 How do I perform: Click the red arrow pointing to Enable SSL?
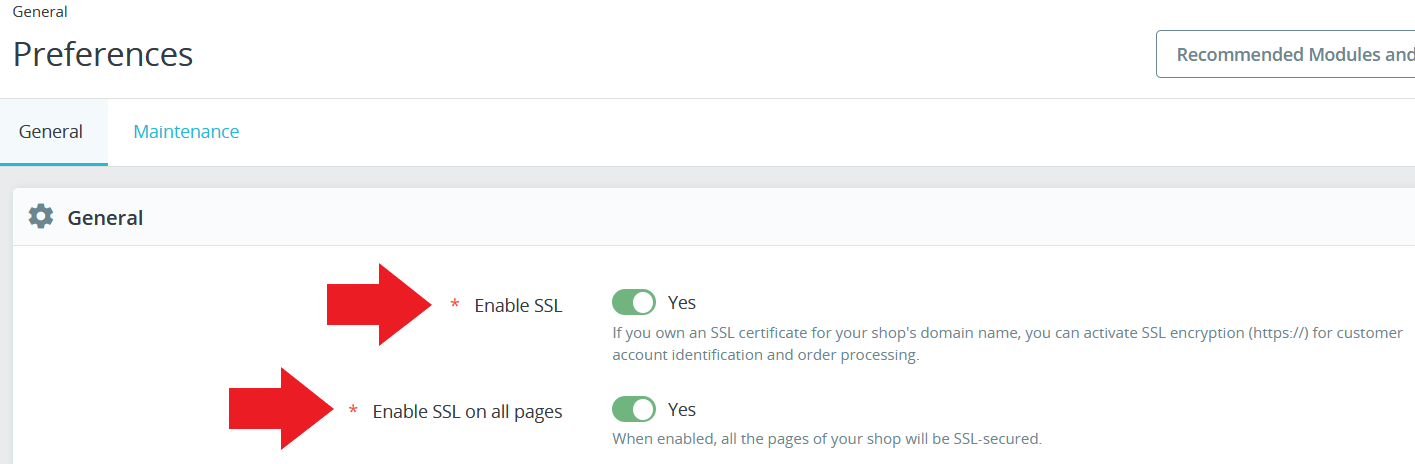point(380,304)
